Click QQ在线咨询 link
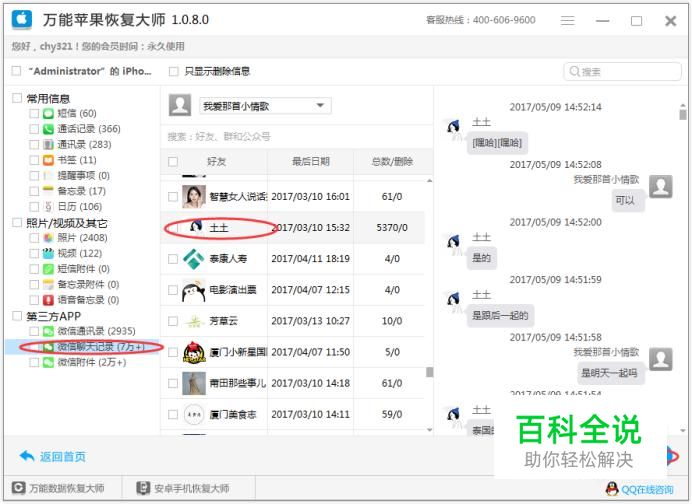The width and height of the screenshot is (692, 504). click(647, 489)
